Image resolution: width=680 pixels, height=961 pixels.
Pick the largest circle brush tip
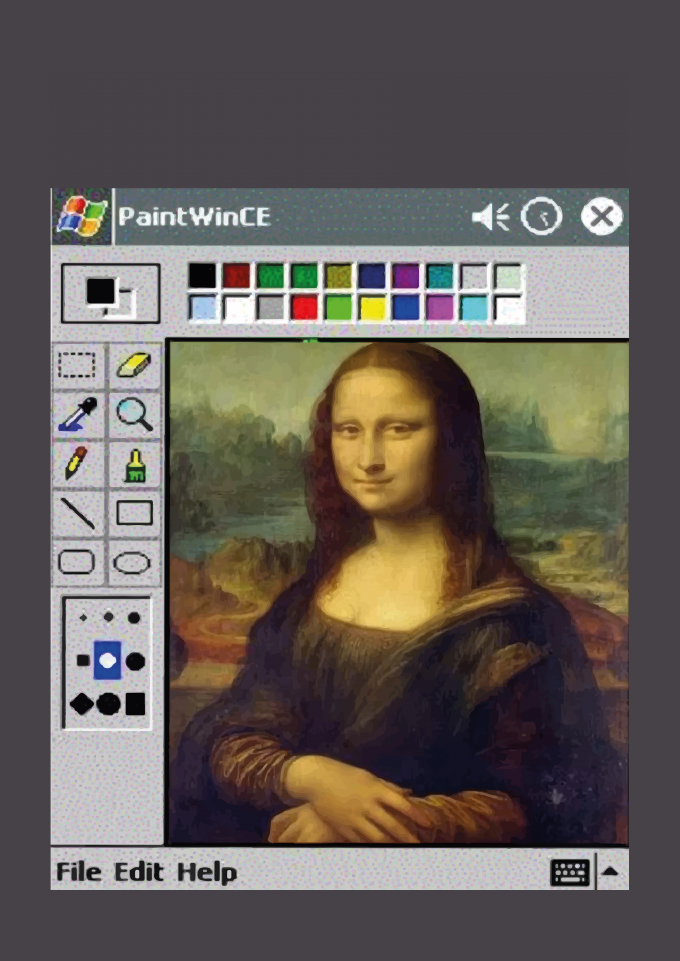(x=108, y=704)
